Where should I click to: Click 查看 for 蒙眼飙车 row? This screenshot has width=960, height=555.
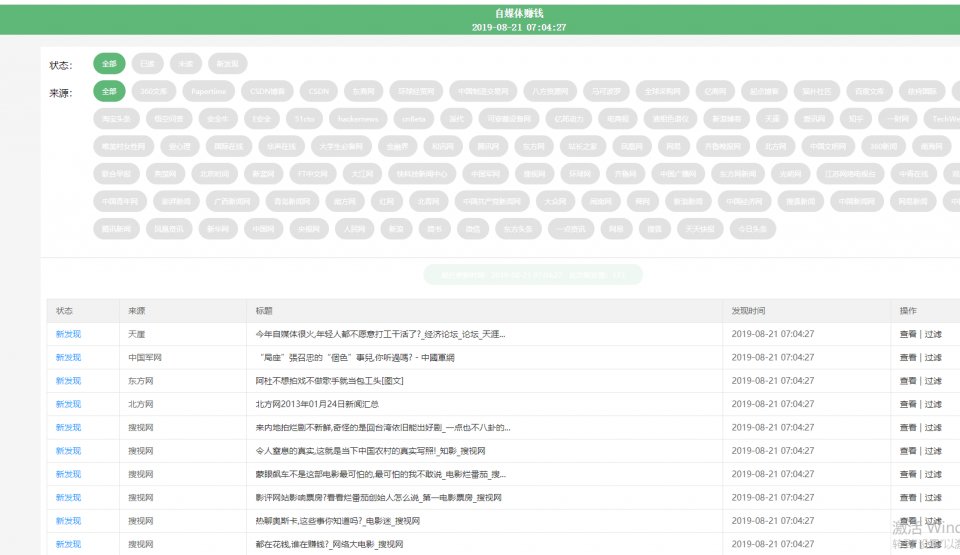[908, 474]
